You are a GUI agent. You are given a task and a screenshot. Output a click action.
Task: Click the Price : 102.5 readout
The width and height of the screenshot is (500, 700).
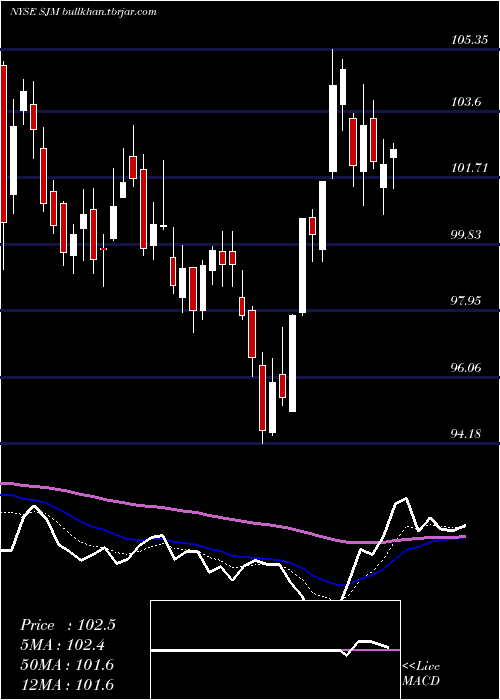(x=68, y=625)
